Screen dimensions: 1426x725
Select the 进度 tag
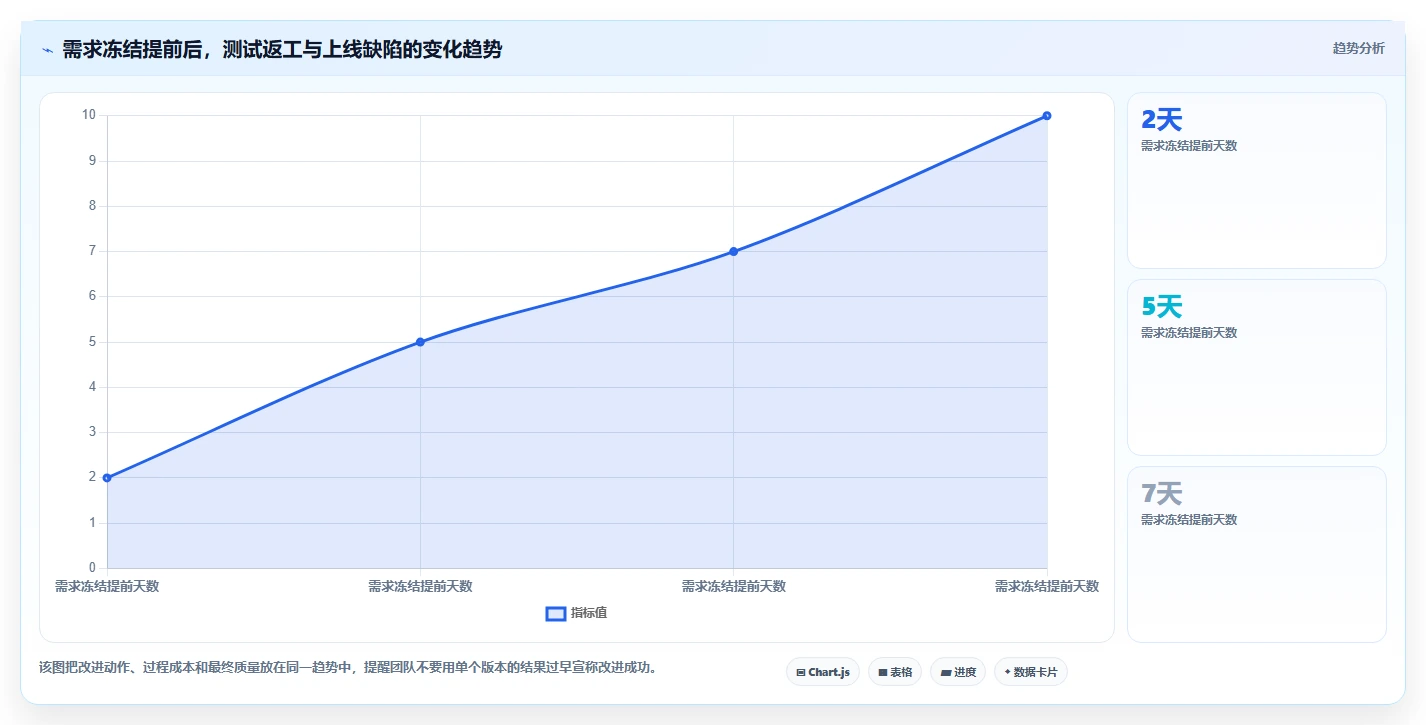click(958, 672)
